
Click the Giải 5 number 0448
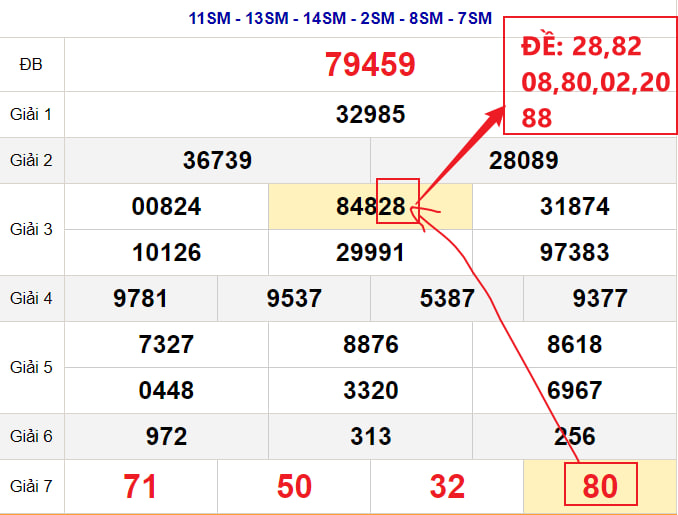(166, 390)
